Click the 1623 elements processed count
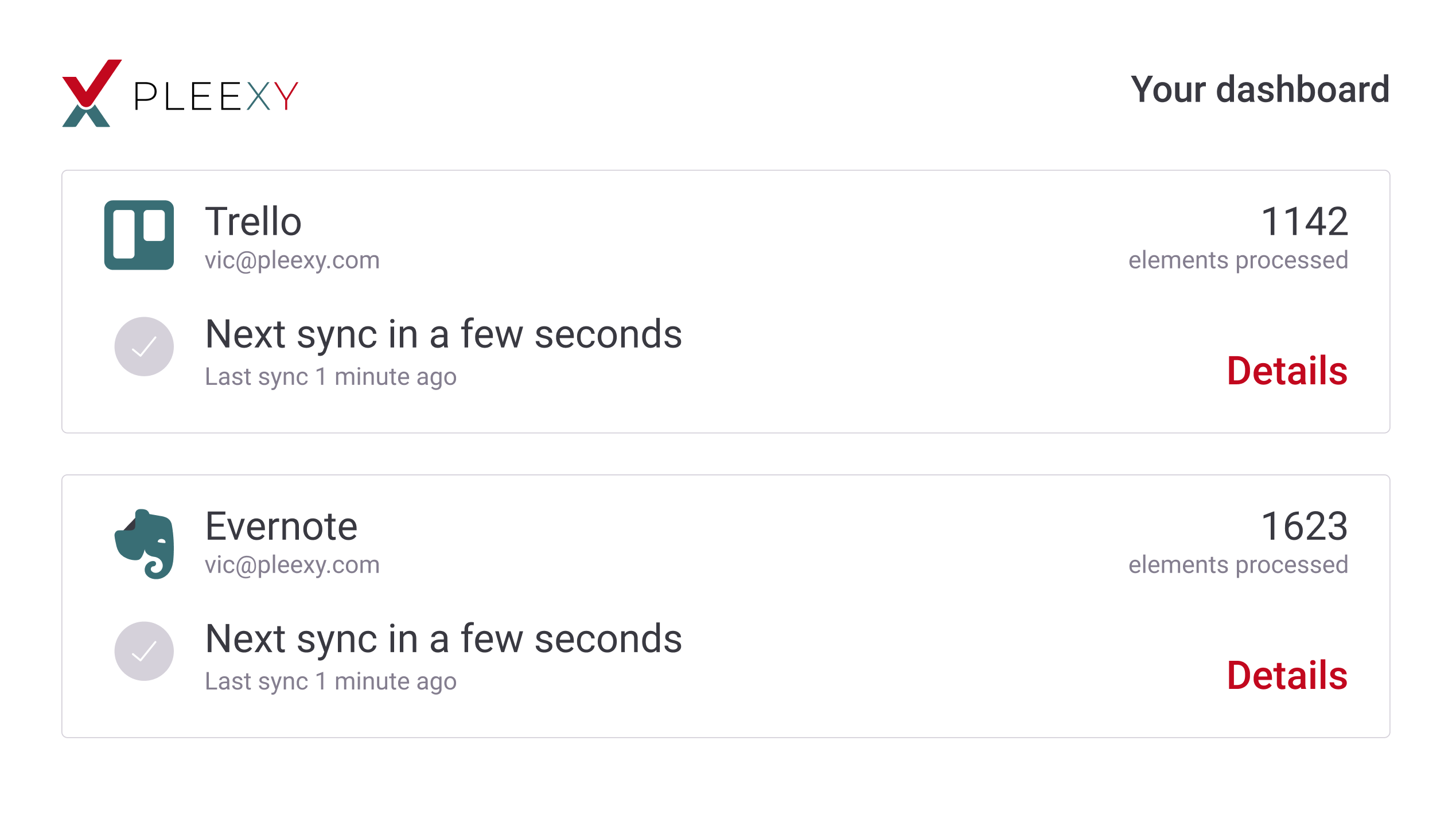The width and height of the screenshot is (1456, 826). [1304, 526]
